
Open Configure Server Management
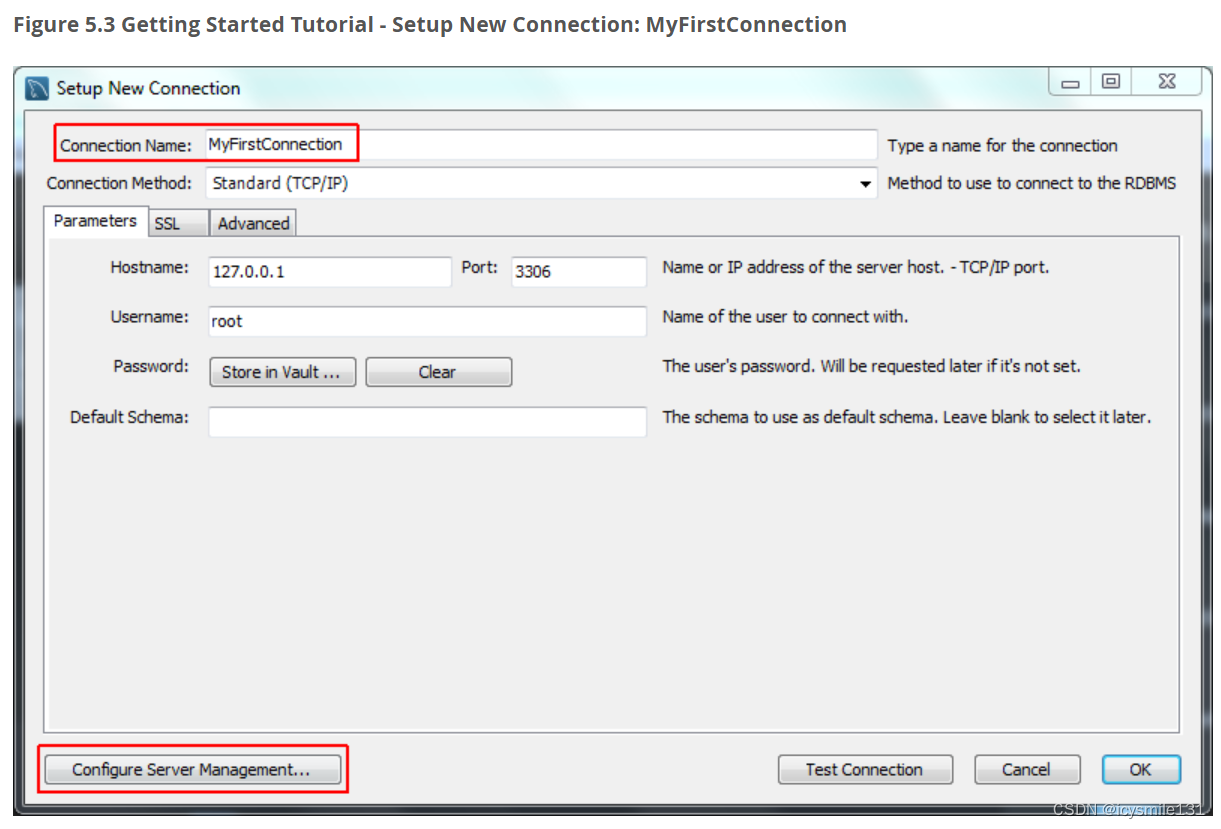tap(191, 769)
